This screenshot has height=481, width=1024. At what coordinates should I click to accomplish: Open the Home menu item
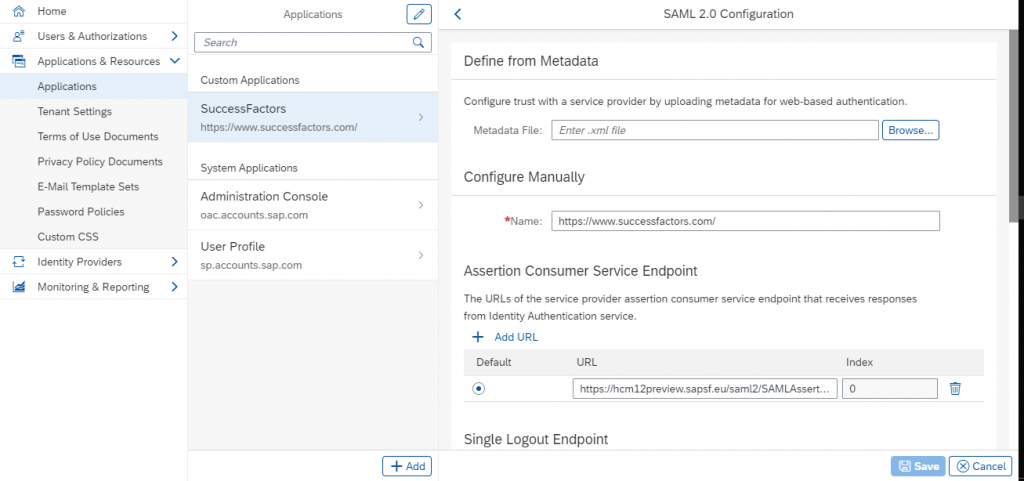(93, 11)
